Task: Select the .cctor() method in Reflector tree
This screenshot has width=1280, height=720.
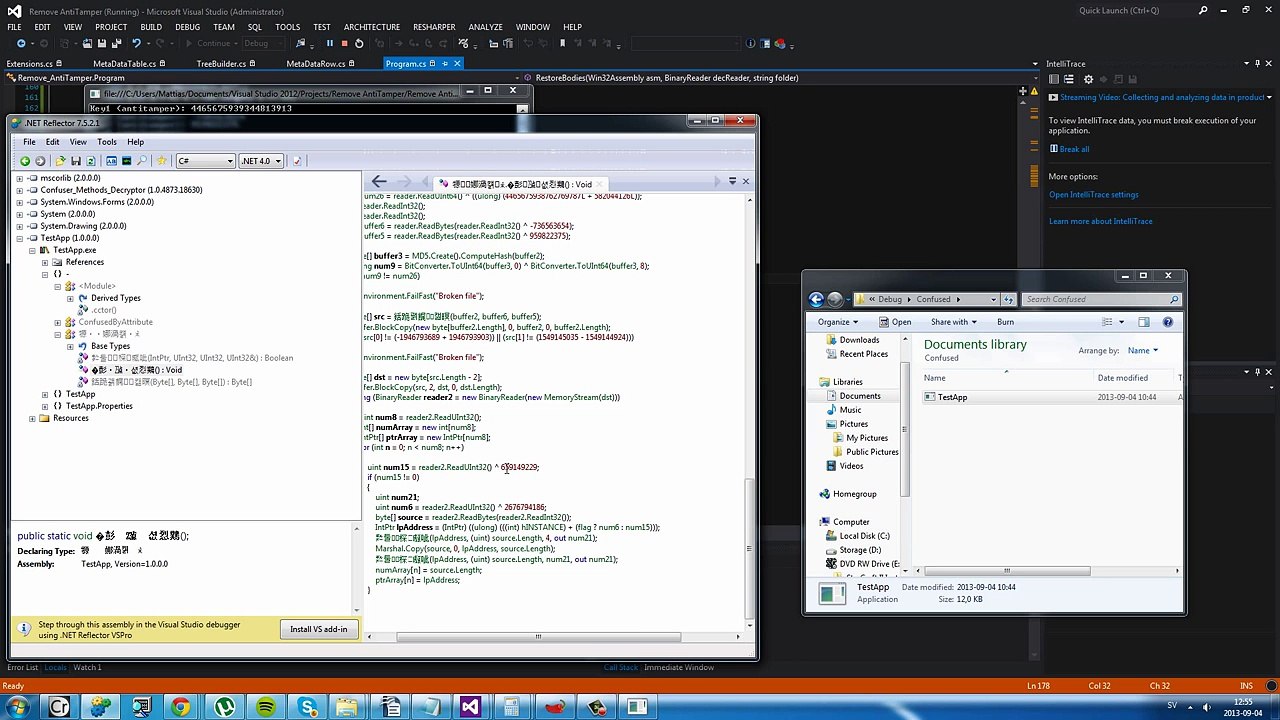Action: [104, 310]
